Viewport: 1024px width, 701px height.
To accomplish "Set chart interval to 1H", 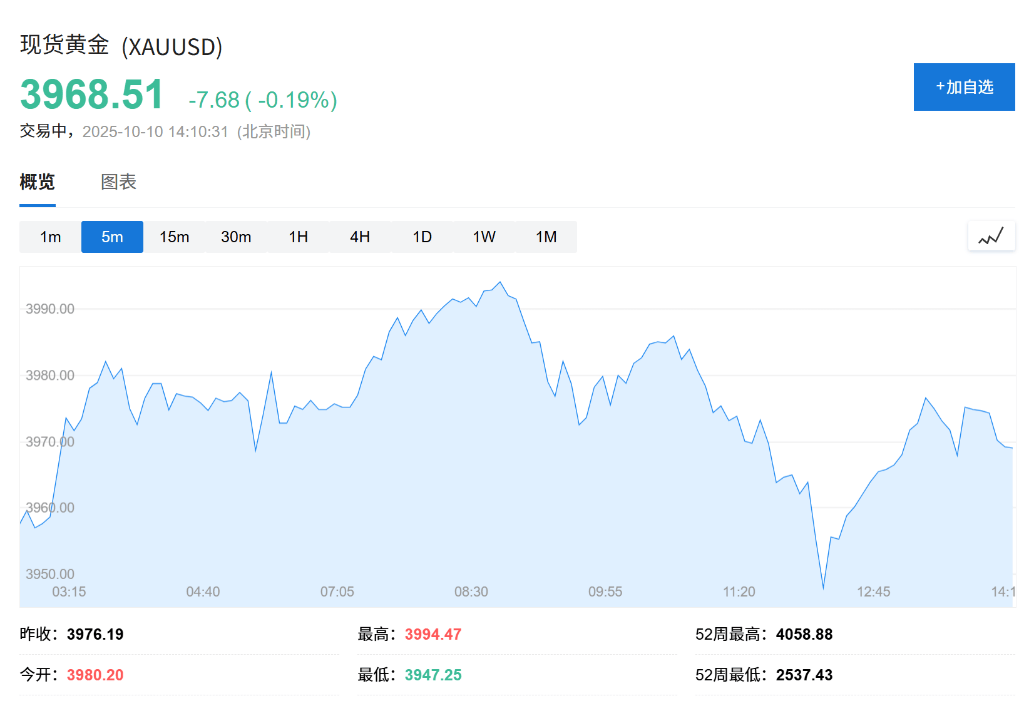I will tap(298, 237).
